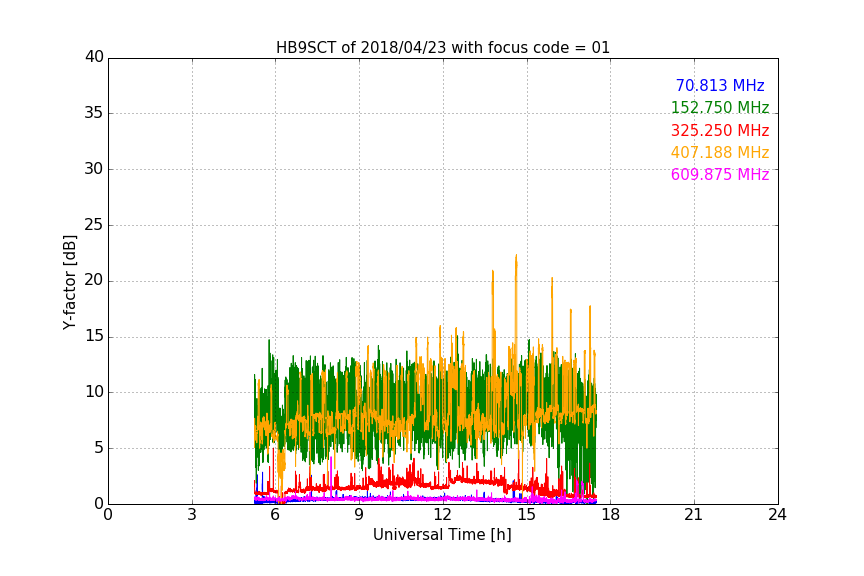Screen dimensions: 864x576
Task: Click the y-axis tick label 10
Action: 94,392
